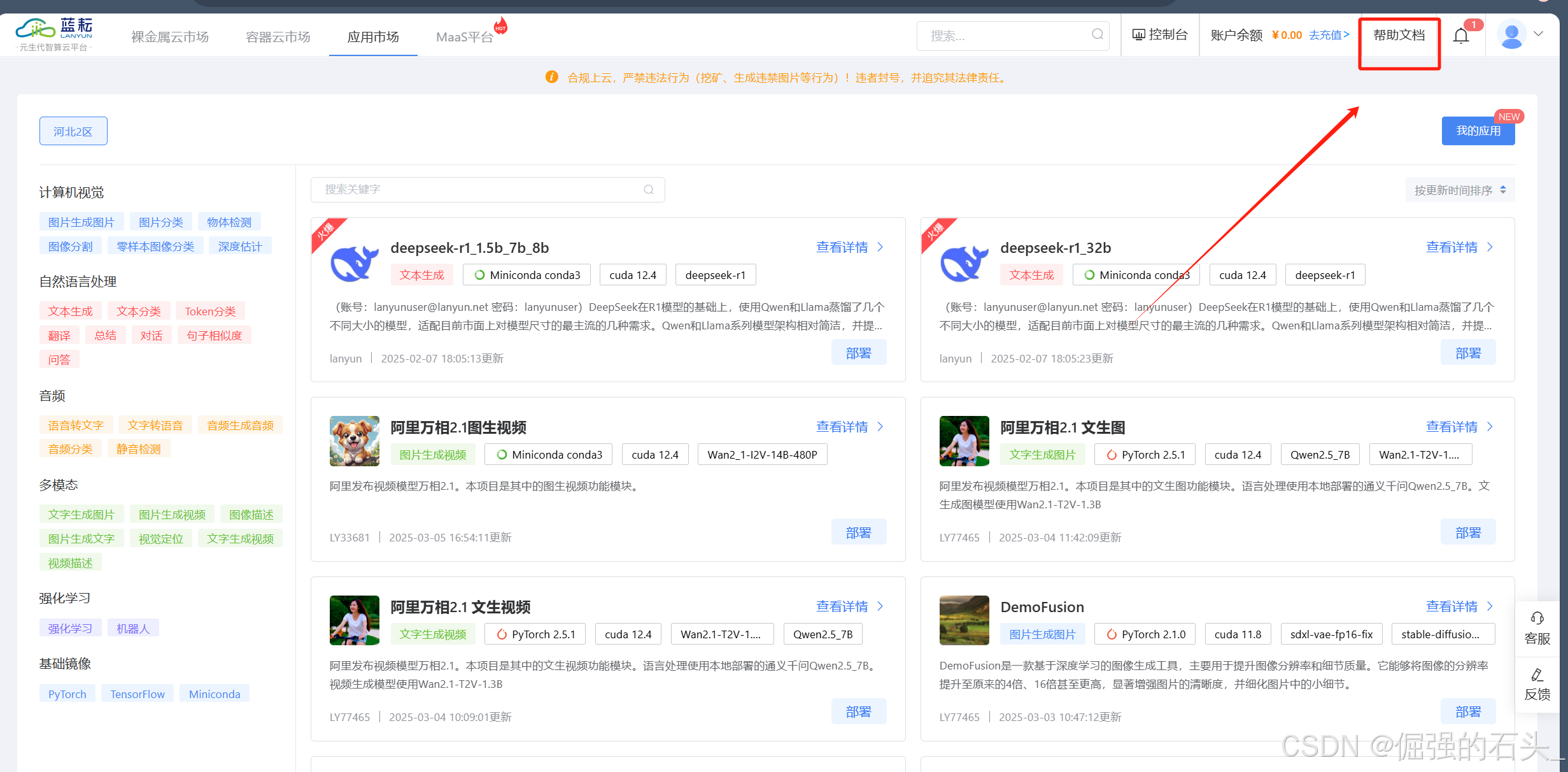Click the 控制台 console monitor icon
This screenshot has width=1568, height=772.
(x=1138, y=35)
